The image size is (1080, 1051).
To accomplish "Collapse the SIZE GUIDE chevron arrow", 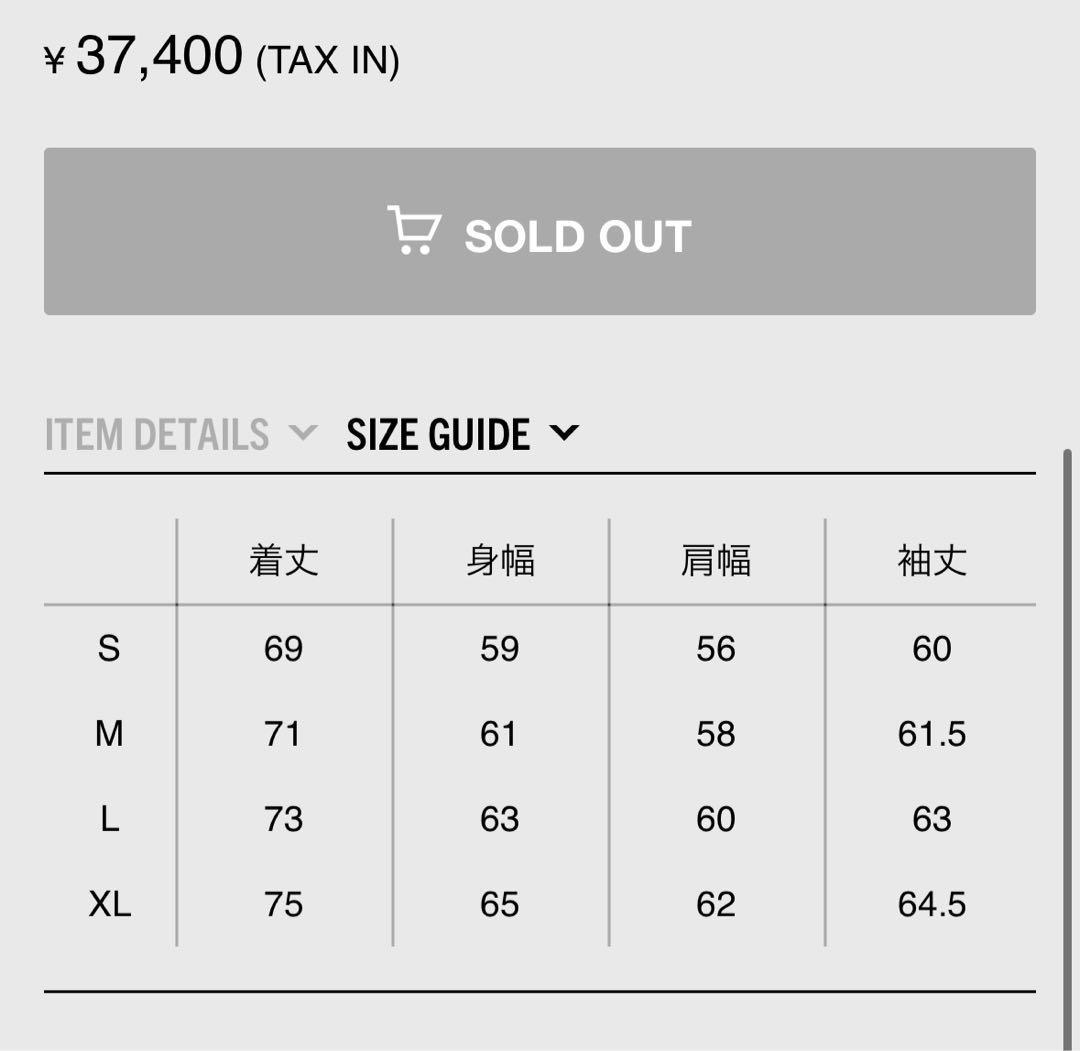I will click(564, 433).
